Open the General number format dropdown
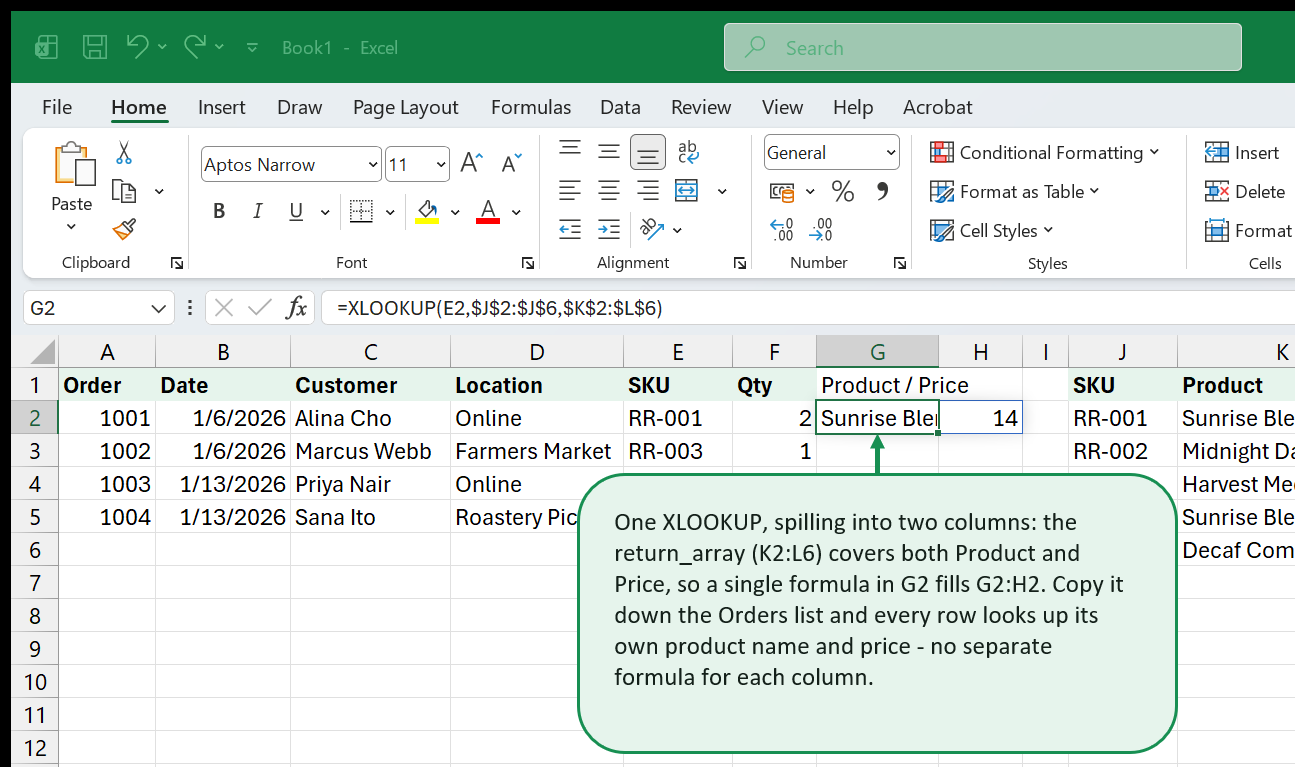This screenshot has height=767, width=1295. click(x=890, y=153)
